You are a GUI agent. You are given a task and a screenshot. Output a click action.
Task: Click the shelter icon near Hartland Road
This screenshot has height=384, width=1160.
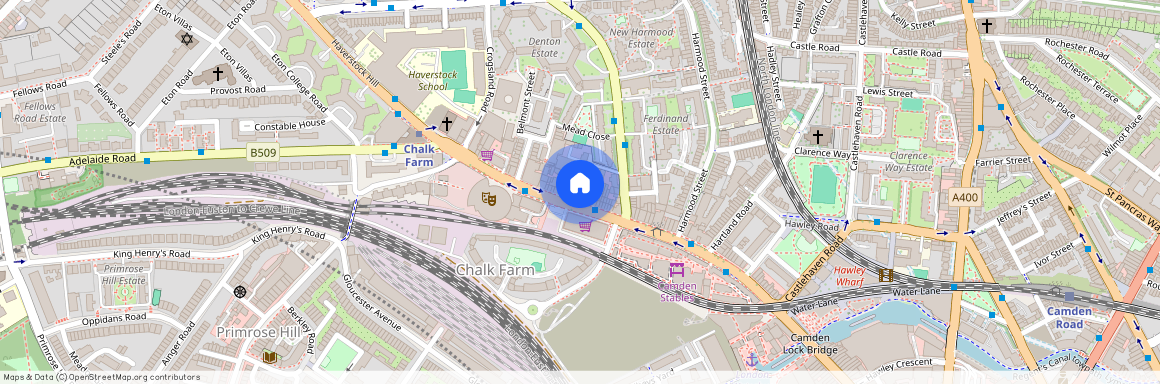point(656,231)
